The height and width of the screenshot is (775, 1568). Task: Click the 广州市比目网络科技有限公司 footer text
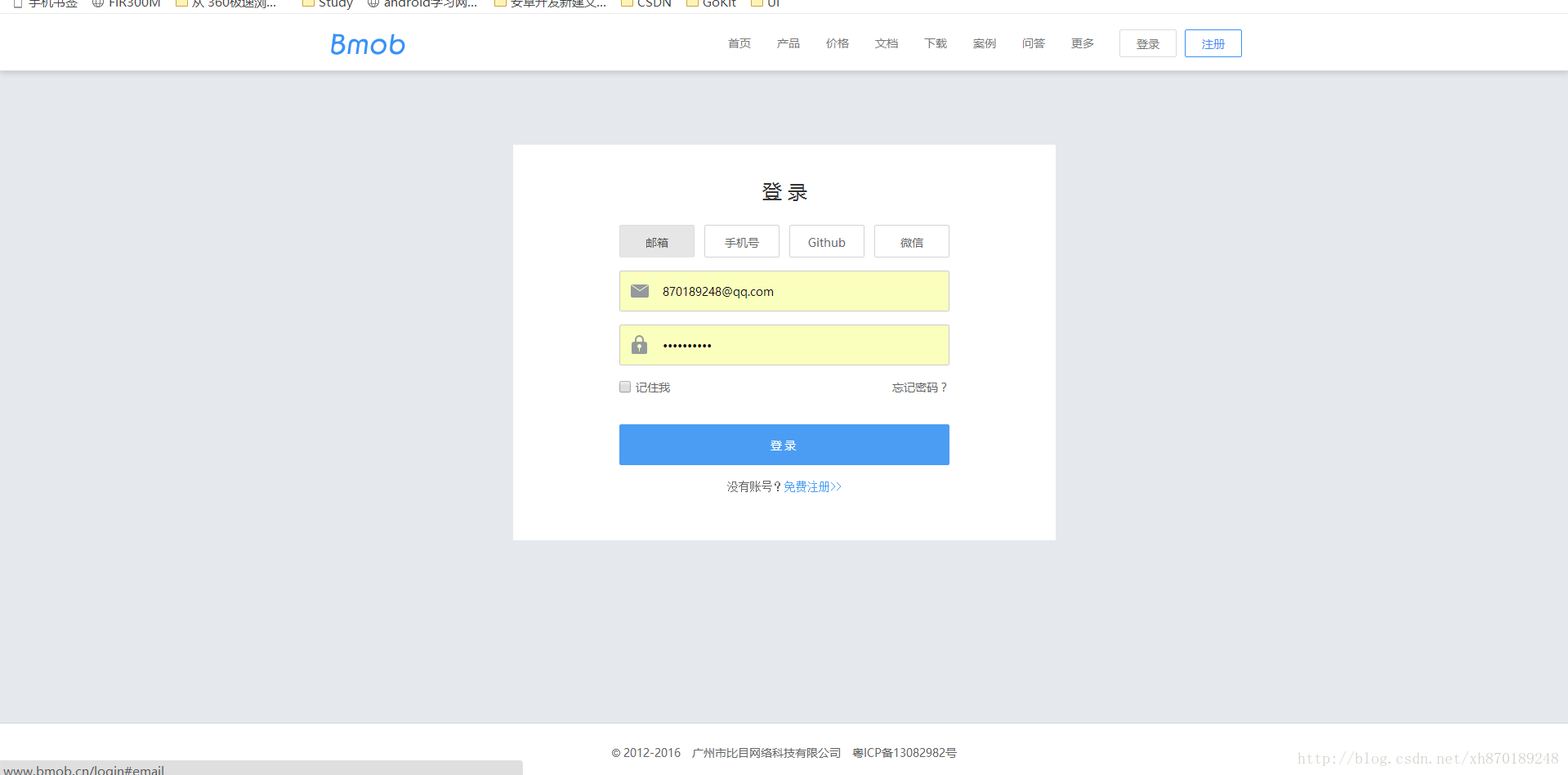point(766,753)
